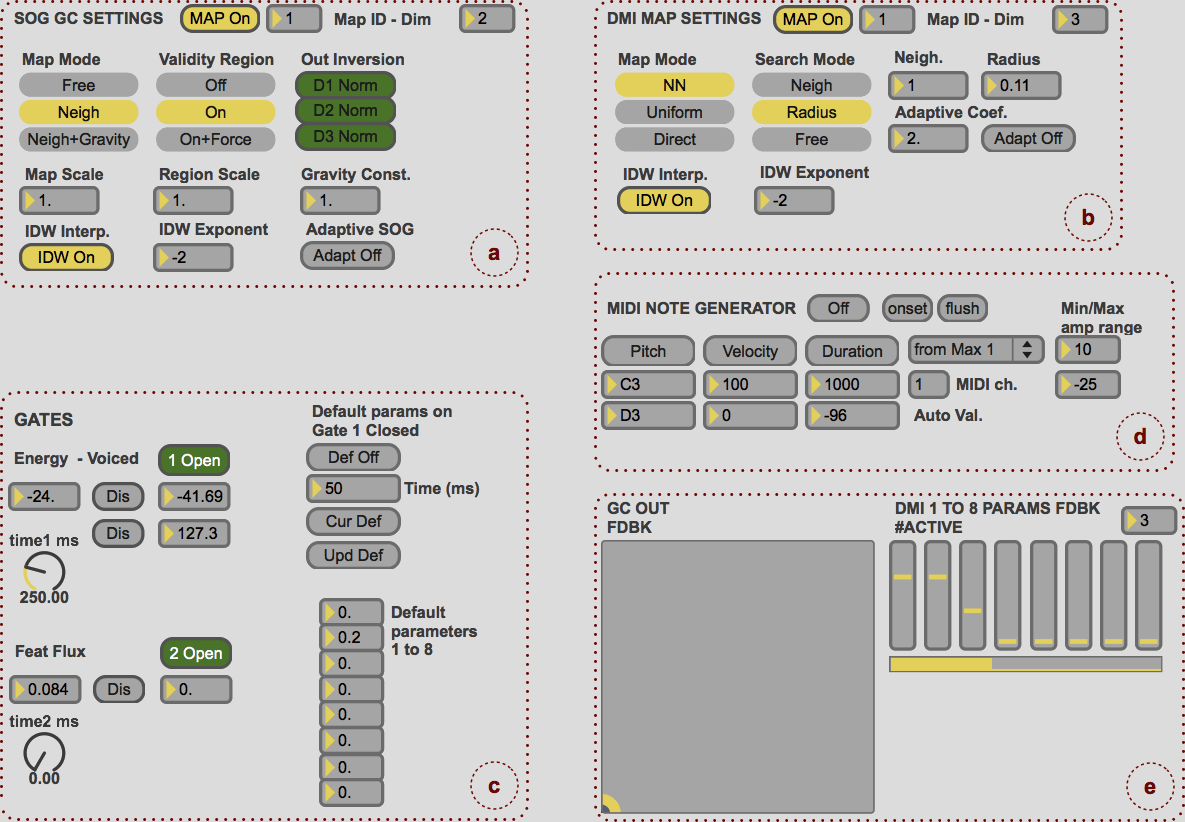Set Validity Region to On+Force
Image resolution: width=1185 pixels, height=822 pixels.
(x=215, y=139)
